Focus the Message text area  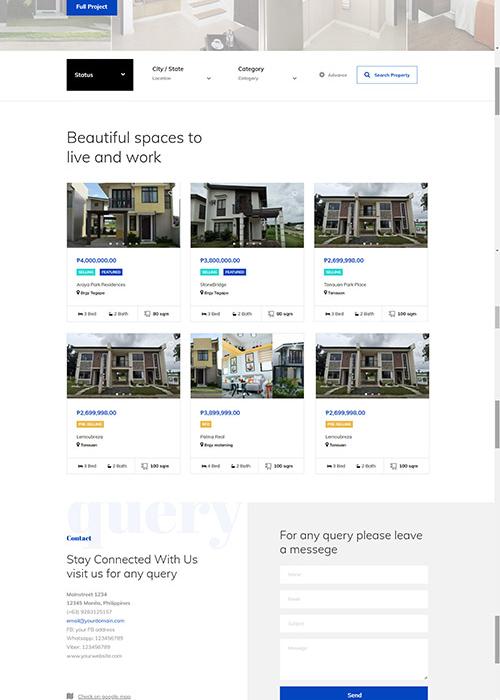click(354, 659)
